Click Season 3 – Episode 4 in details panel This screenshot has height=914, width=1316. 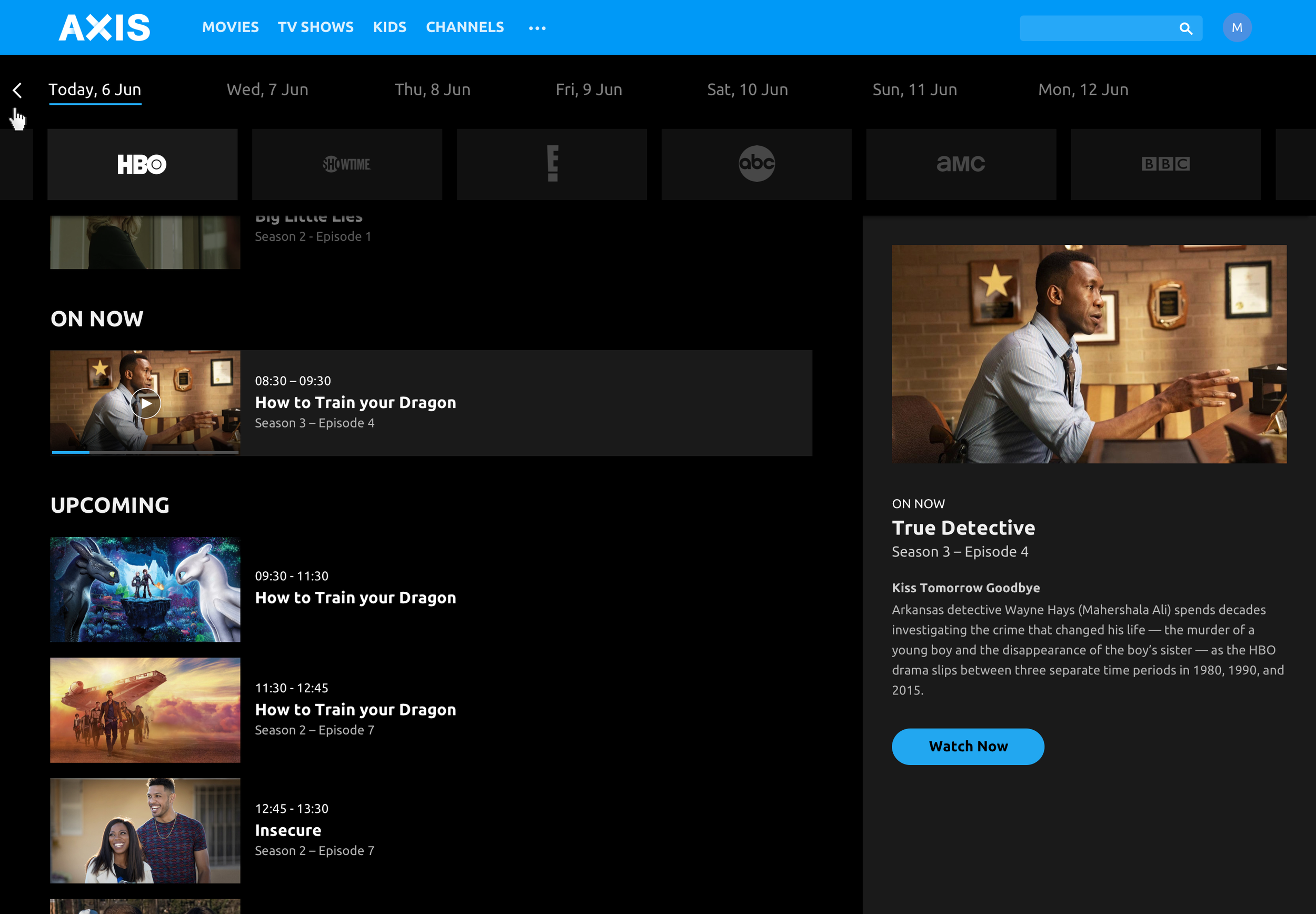[x=960, y=551]
